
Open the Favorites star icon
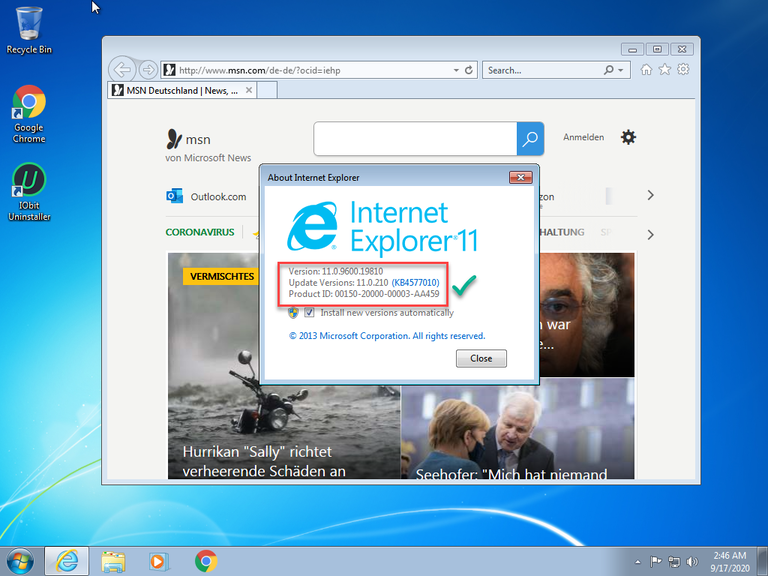tap(665, 70)
